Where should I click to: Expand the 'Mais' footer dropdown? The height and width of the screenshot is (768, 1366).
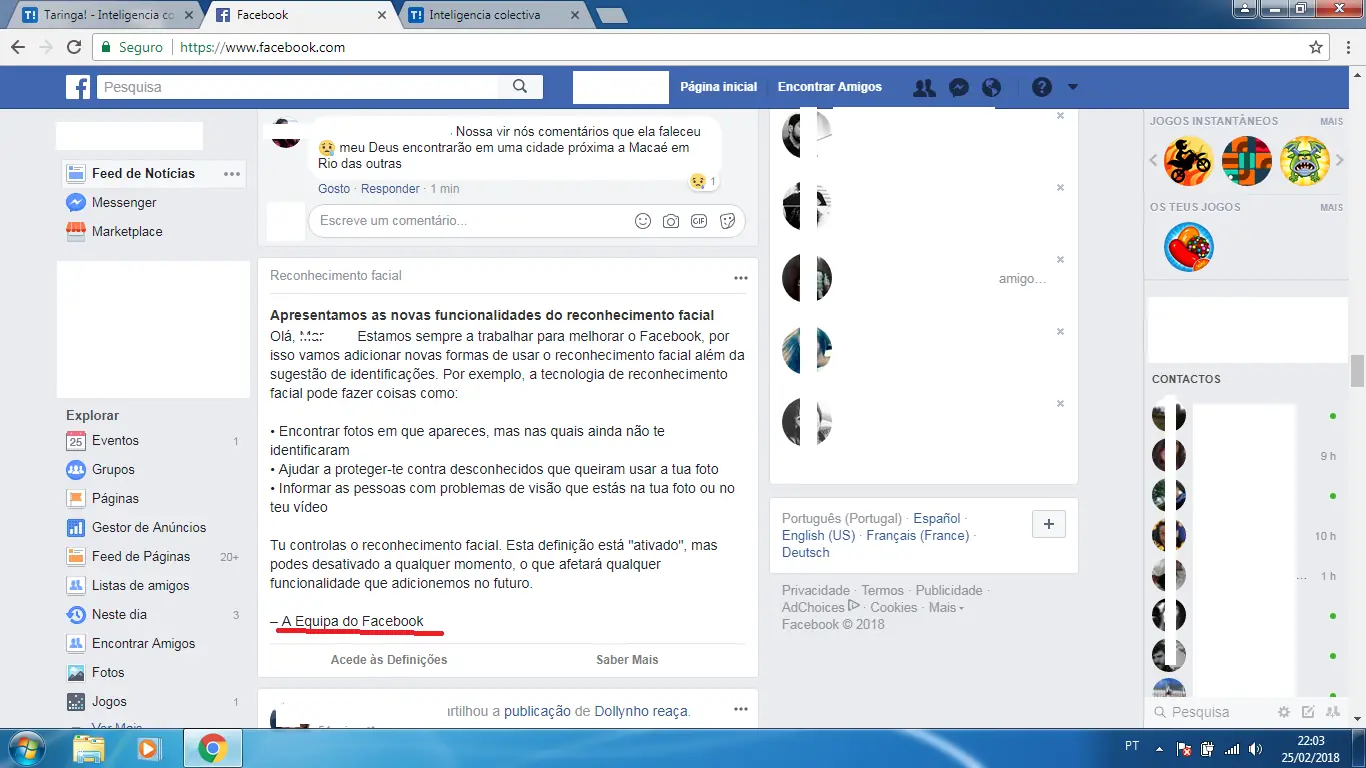[946, 608]
